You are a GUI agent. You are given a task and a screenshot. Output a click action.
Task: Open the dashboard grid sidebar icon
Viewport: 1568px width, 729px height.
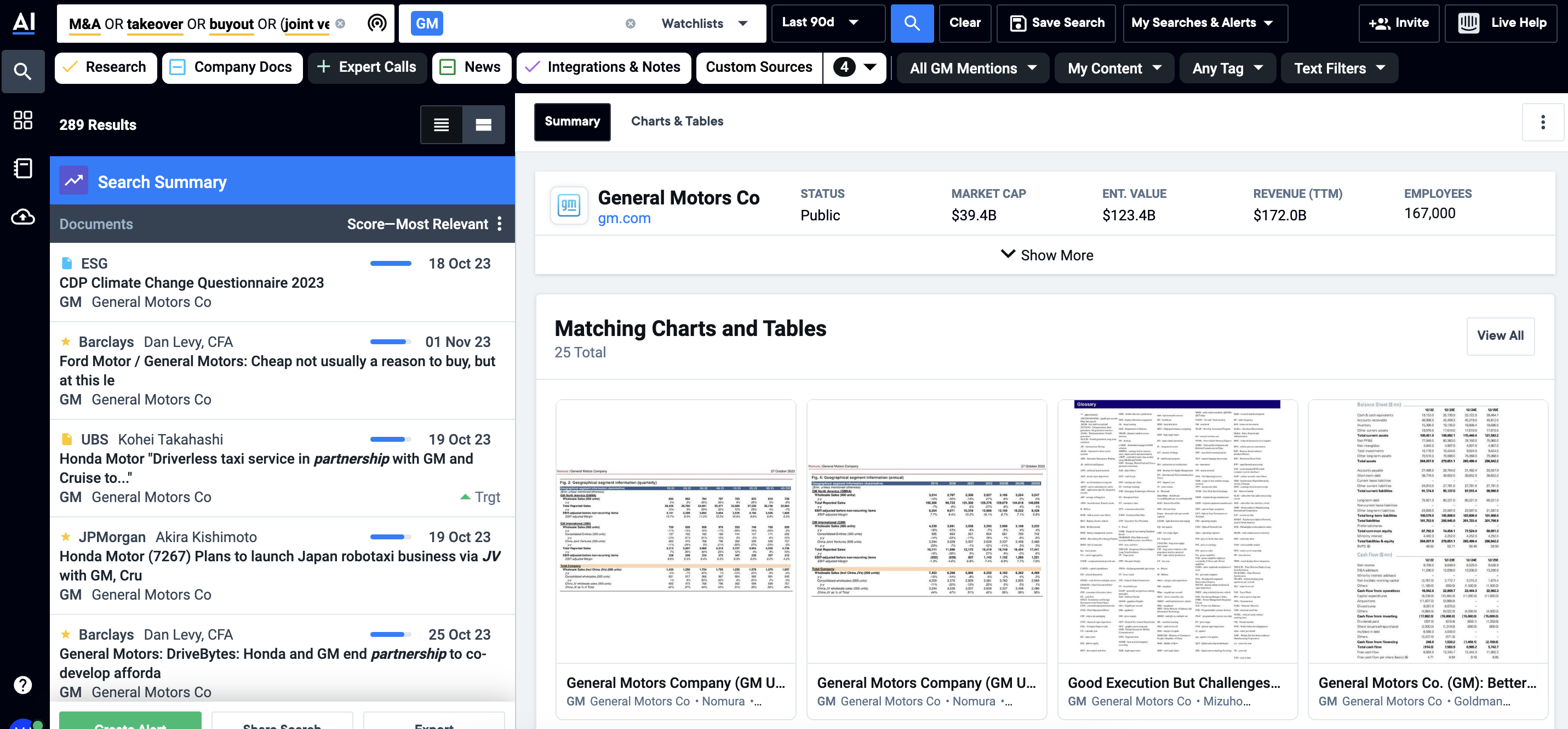(23, 120)
